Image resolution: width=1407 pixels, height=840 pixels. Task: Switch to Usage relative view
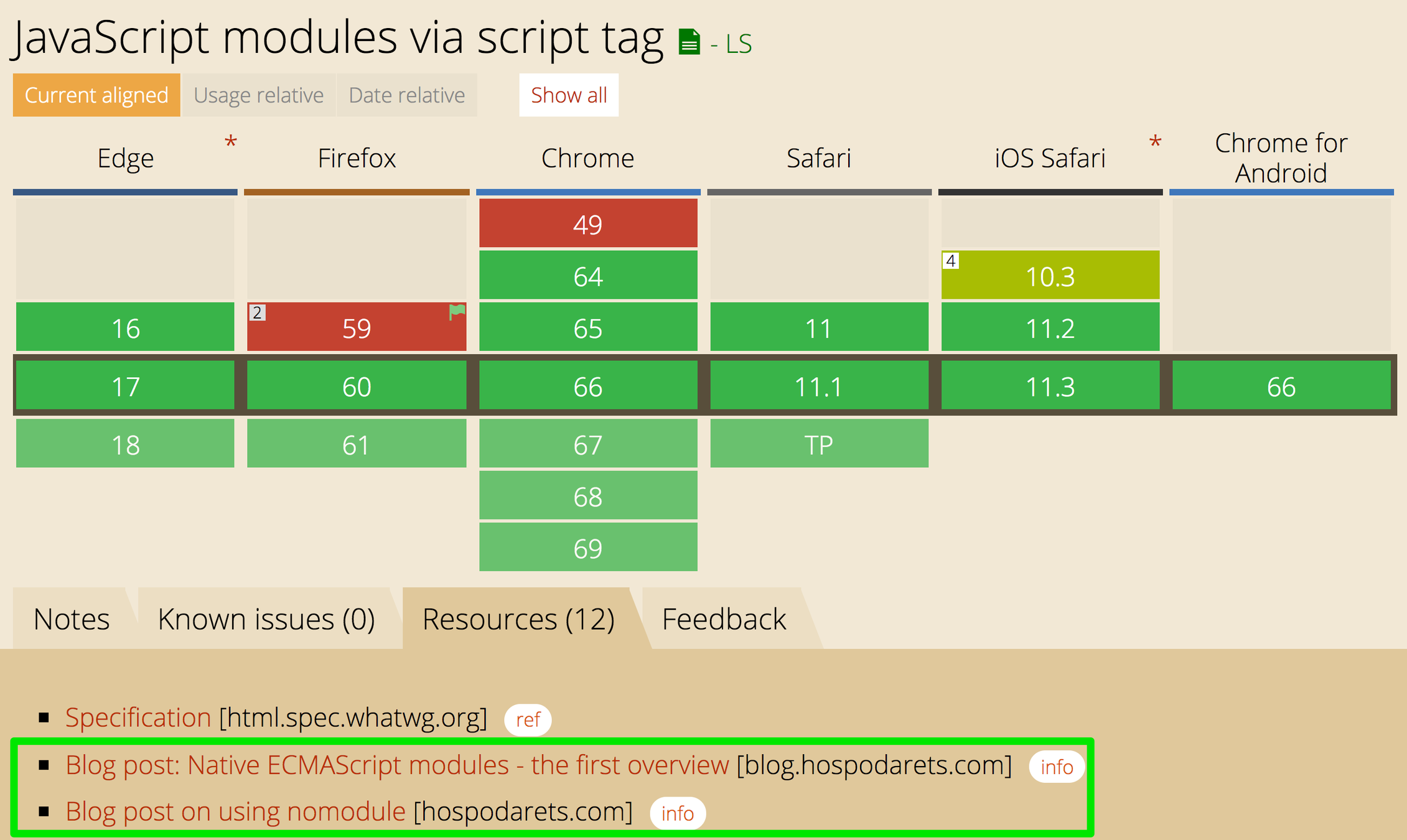point(258,95)
